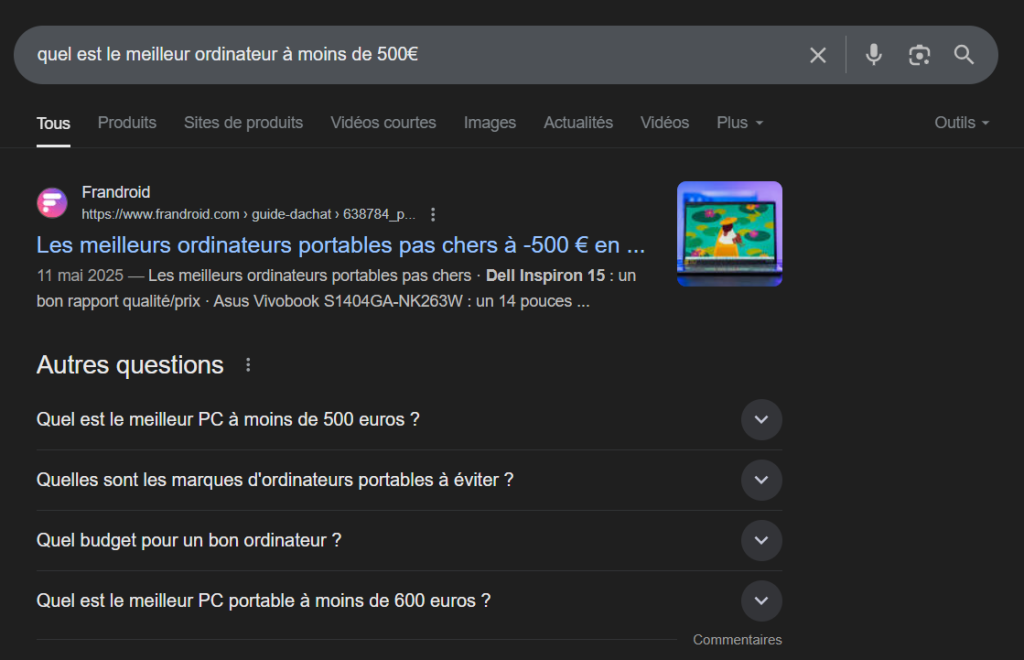Expand the question about meilleur PC à 500 euros
1024x660 pixels.
[x=761, y=419]
